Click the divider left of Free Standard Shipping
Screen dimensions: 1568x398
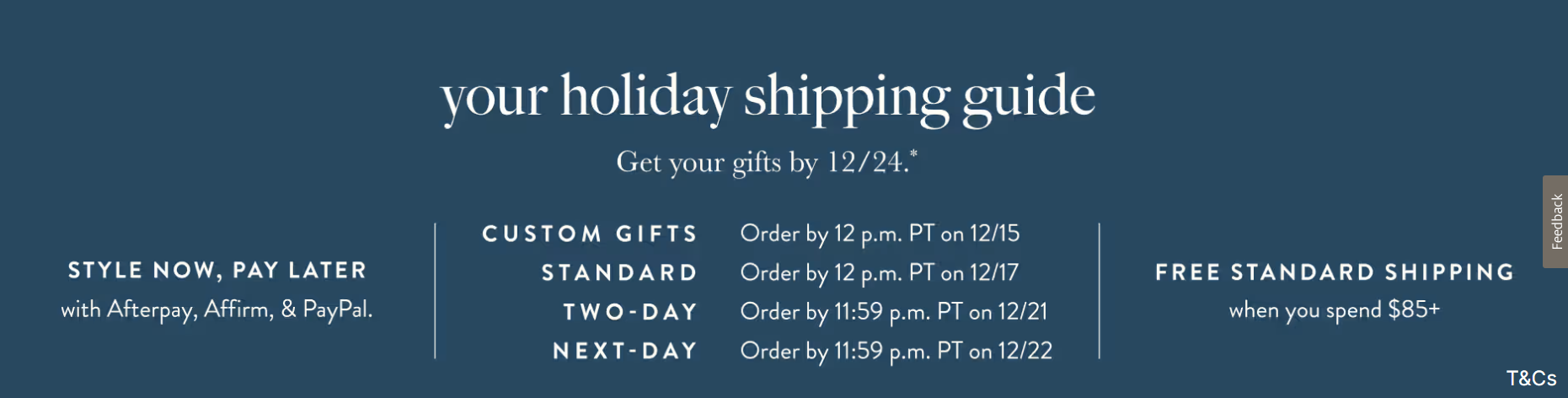[1100, 291]
